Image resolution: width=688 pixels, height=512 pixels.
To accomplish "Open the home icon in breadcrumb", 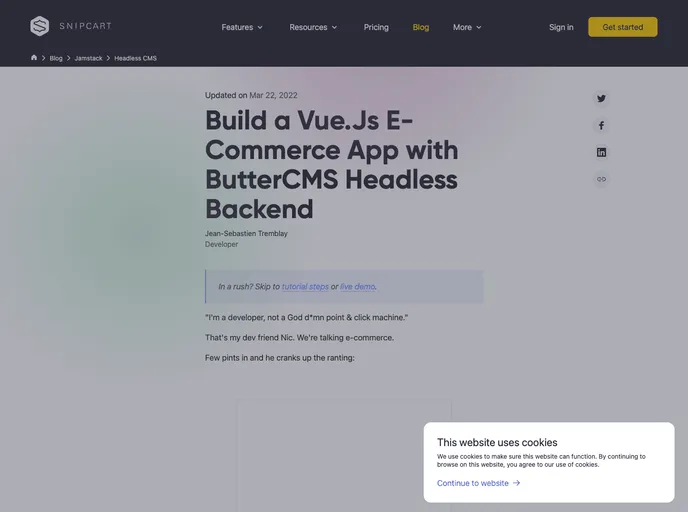I will [x=34, y=57].
